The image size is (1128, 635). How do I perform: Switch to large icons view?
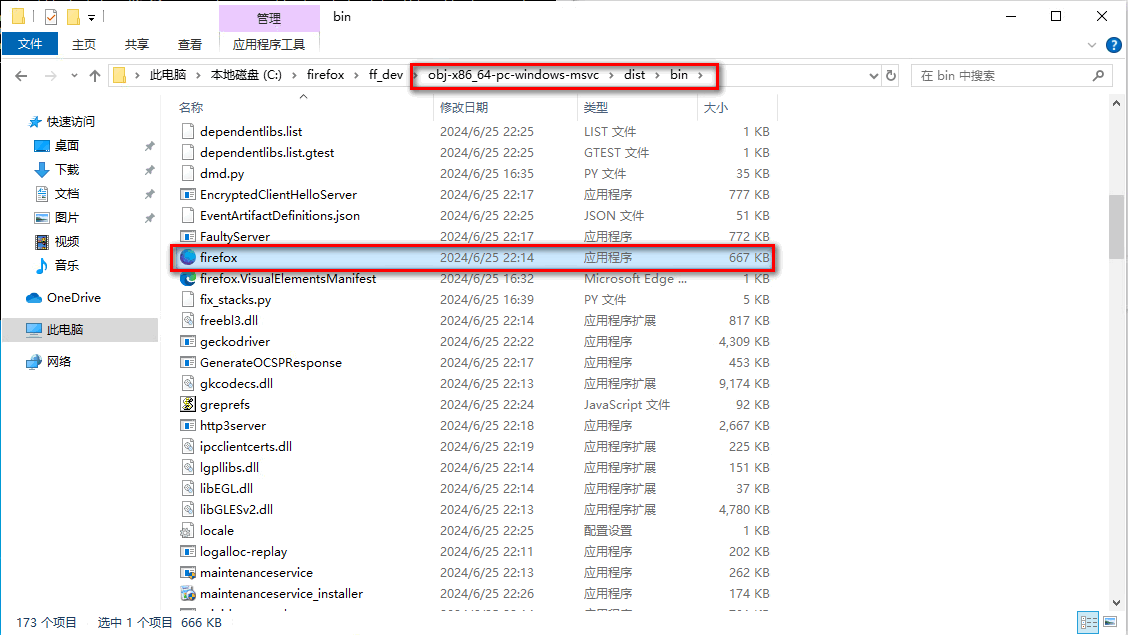[1110, 622]
